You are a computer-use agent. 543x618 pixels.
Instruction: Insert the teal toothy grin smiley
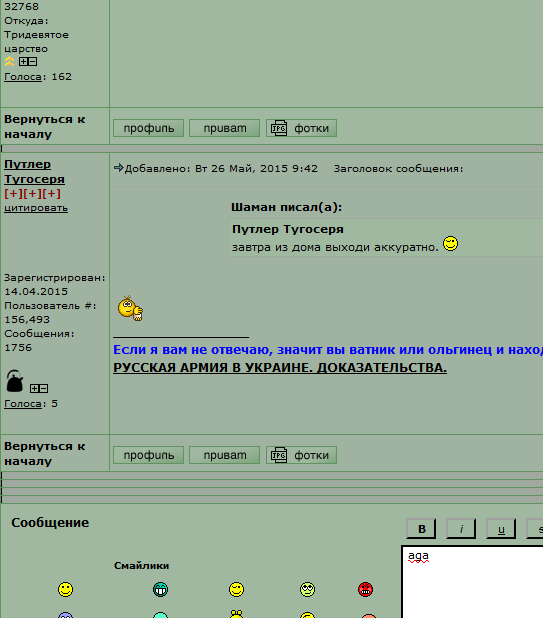[160, 590]
